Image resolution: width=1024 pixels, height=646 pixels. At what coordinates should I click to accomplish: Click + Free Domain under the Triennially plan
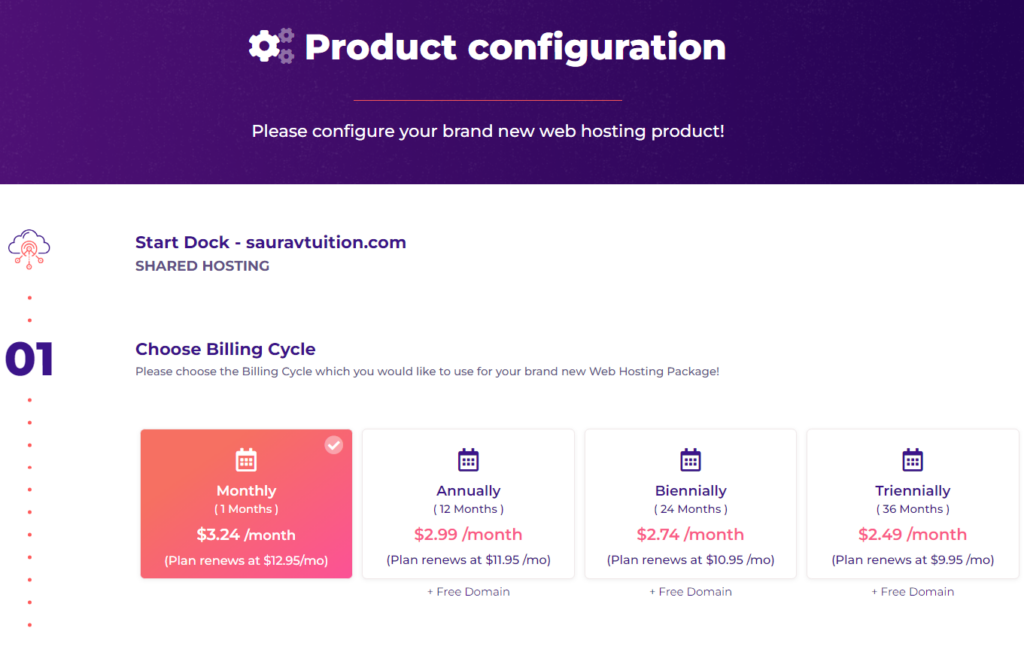912,591
